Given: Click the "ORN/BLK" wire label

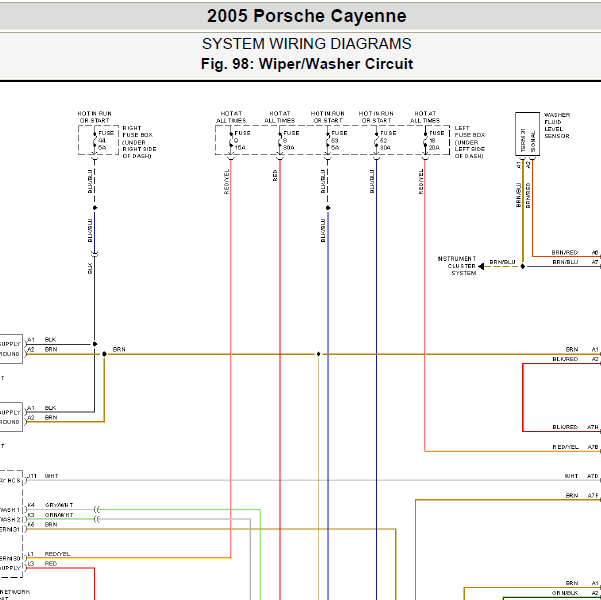Looking at the screenshot, I should (565, 593).
